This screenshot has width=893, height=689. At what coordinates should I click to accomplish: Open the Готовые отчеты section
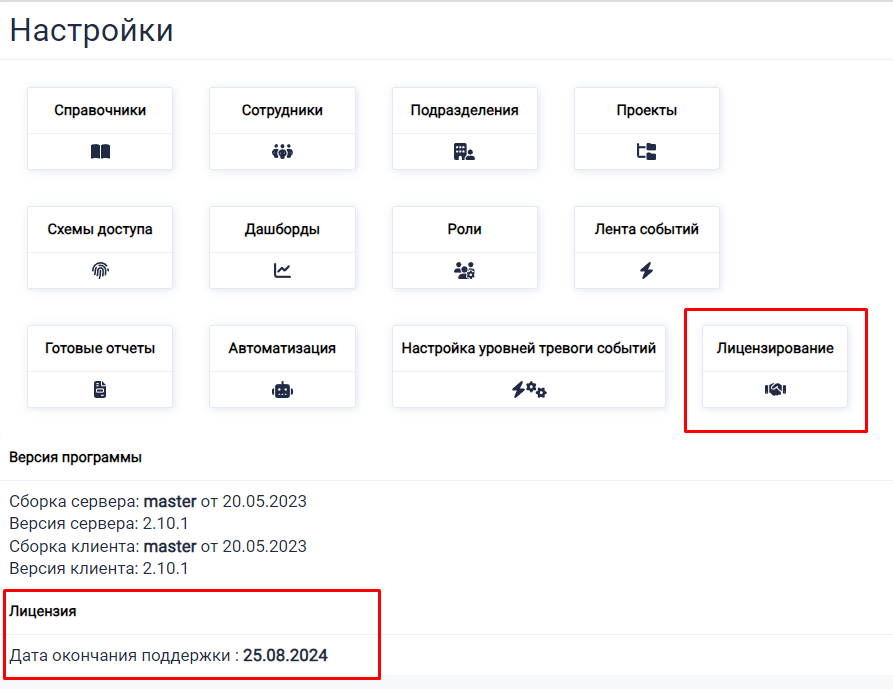[99, 347]
